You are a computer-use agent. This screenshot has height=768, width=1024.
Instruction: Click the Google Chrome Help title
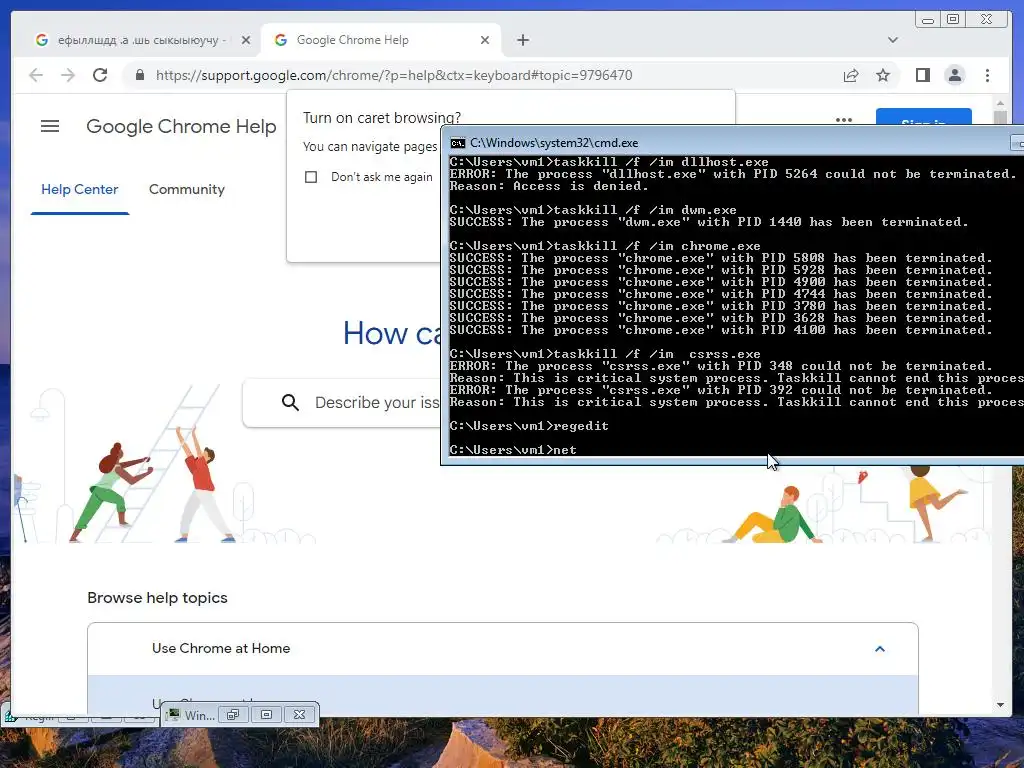[x=182, y=126]
